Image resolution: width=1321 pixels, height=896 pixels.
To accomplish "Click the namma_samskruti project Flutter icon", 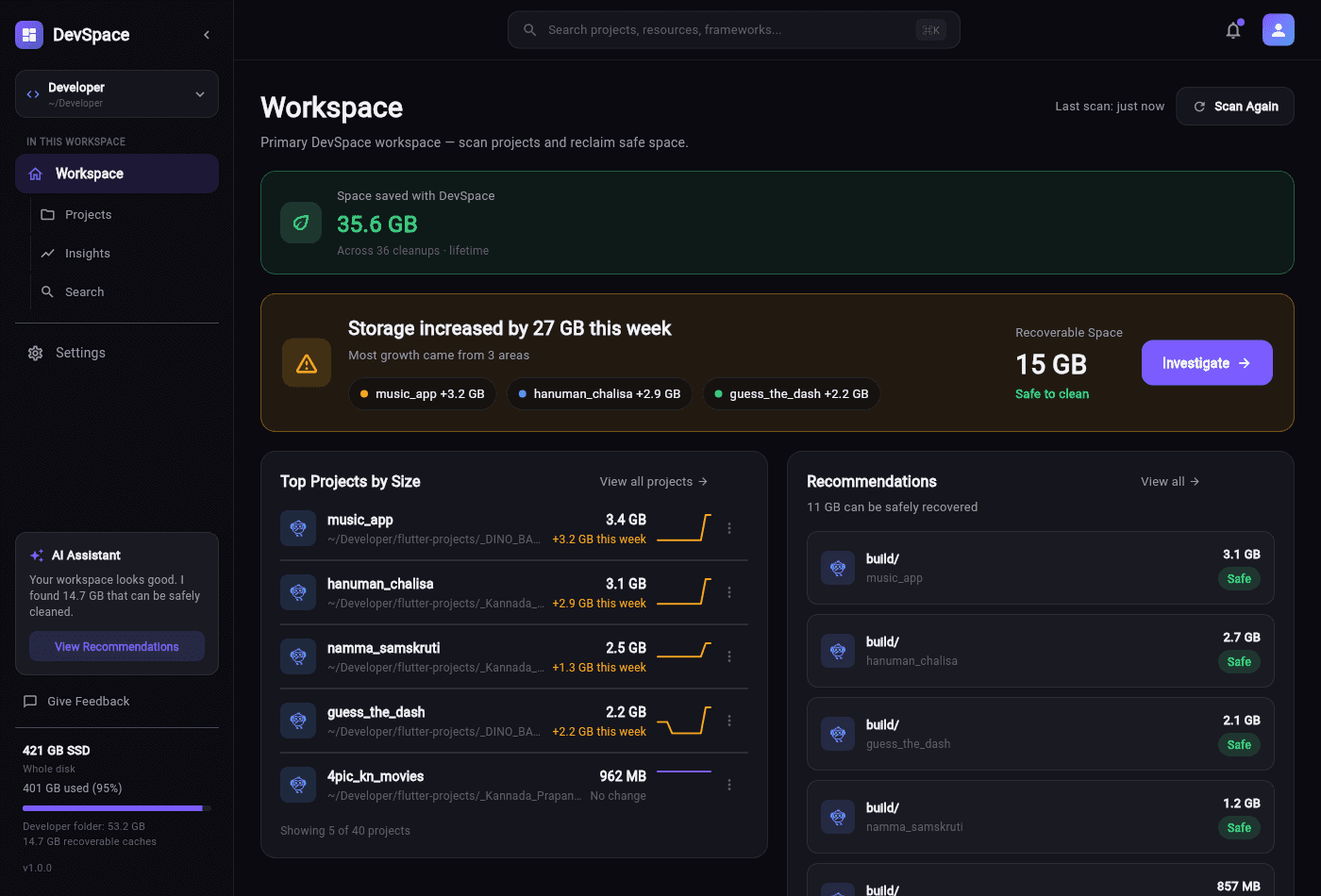I will 298,656.
